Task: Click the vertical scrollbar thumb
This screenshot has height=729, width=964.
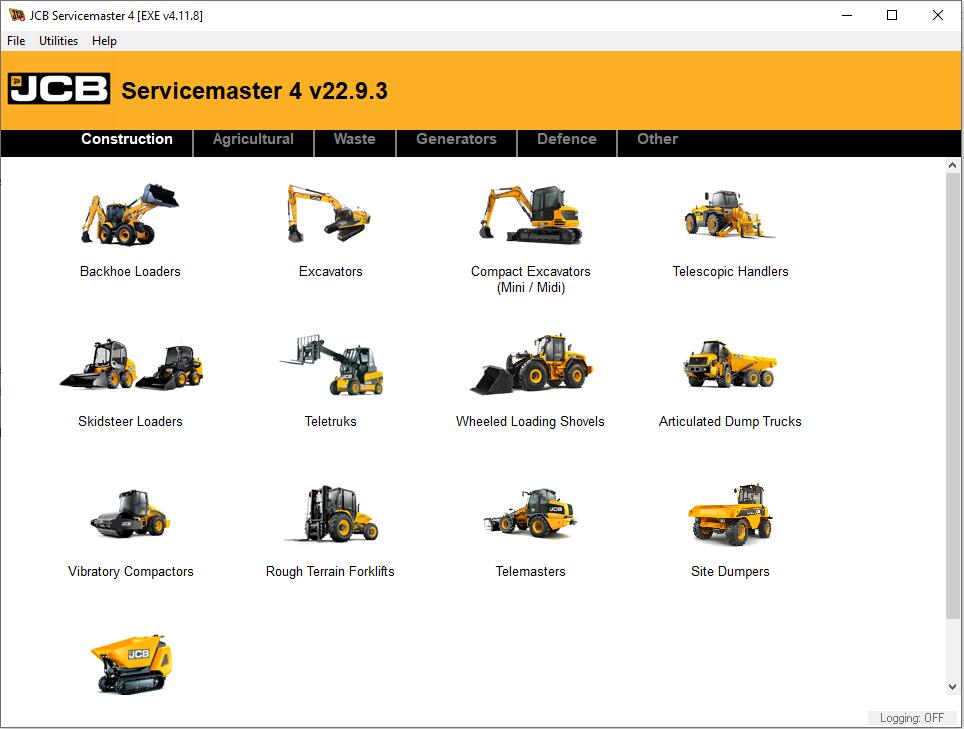Action: coord(952,396)
